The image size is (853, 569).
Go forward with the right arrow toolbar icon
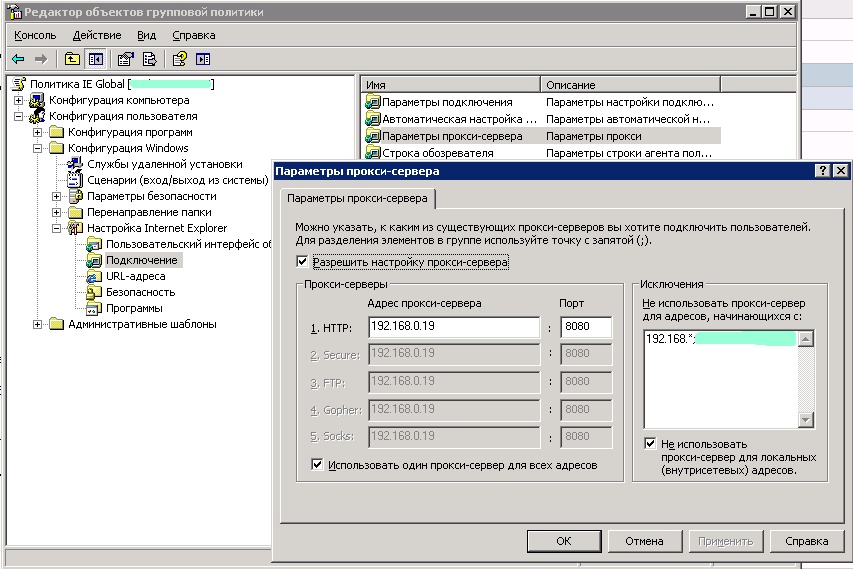click(x=41, y=59)
